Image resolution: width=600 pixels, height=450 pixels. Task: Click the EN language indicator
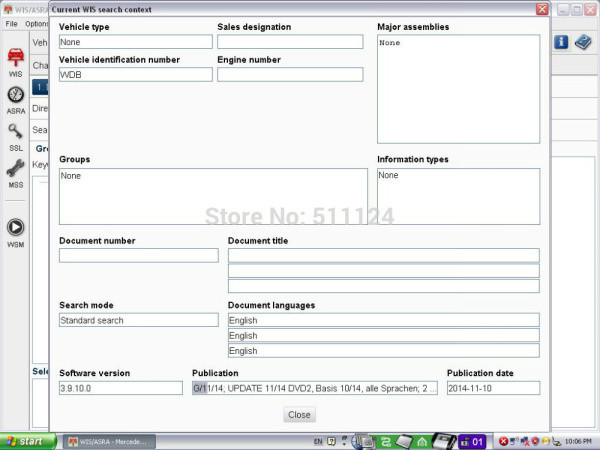(x=318, y=442)
